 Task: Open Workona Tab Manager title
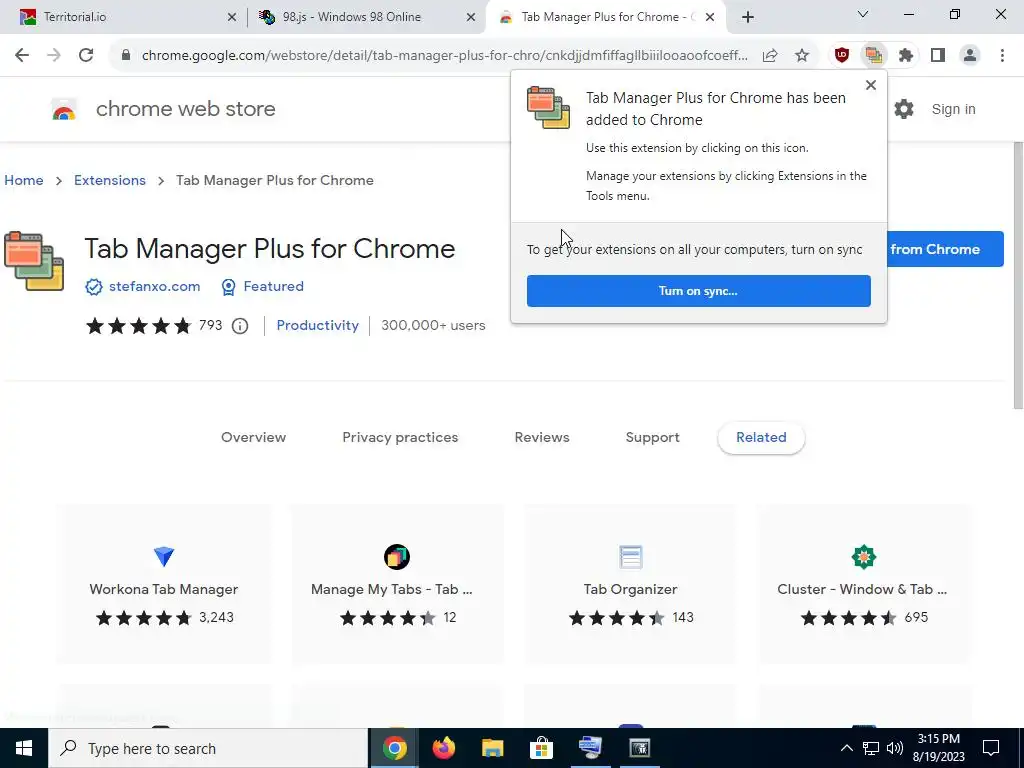coord(163,589)
